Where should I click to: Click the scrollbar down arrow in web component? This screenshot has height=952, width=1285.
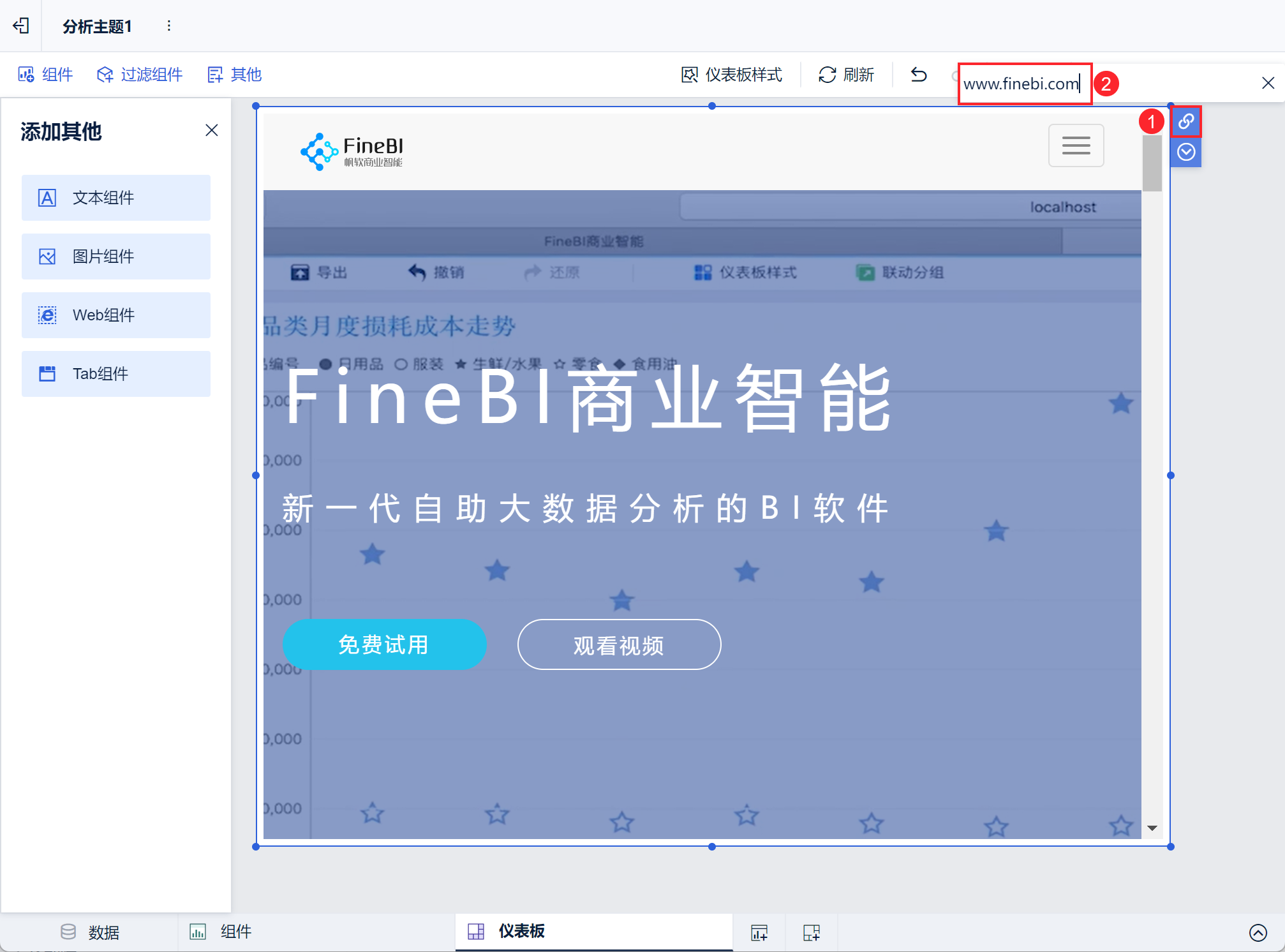pyautogui.click(x=1152, y=828)
